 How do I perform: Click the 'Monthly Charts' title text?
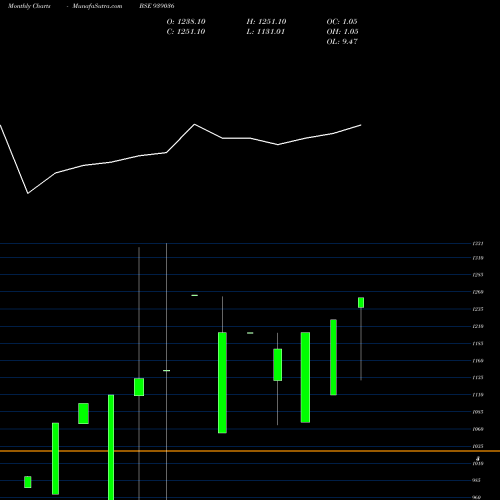click(29, 6)
